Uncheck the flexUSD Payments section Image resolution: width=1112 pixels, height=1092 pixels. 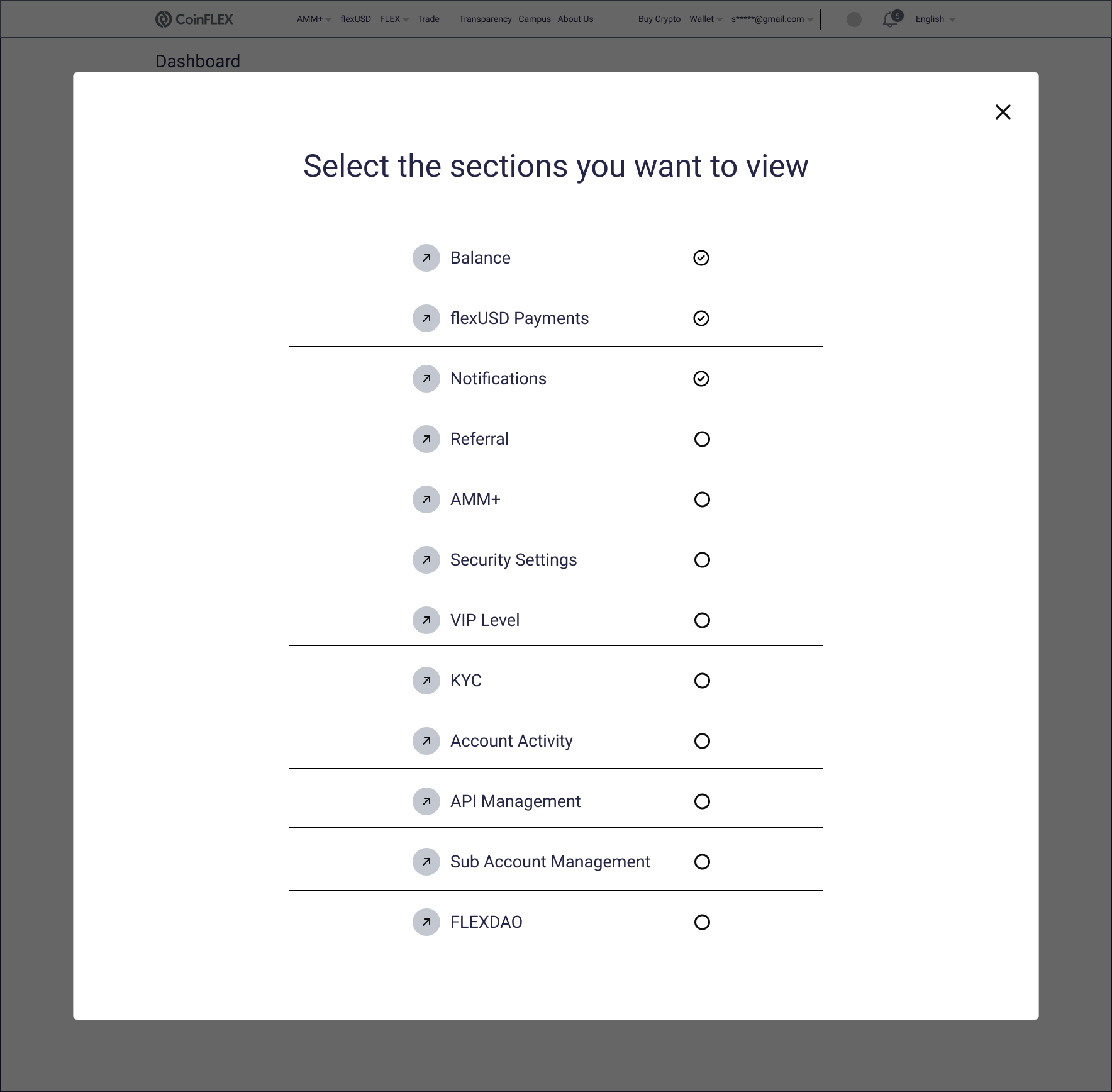[701, 318]
